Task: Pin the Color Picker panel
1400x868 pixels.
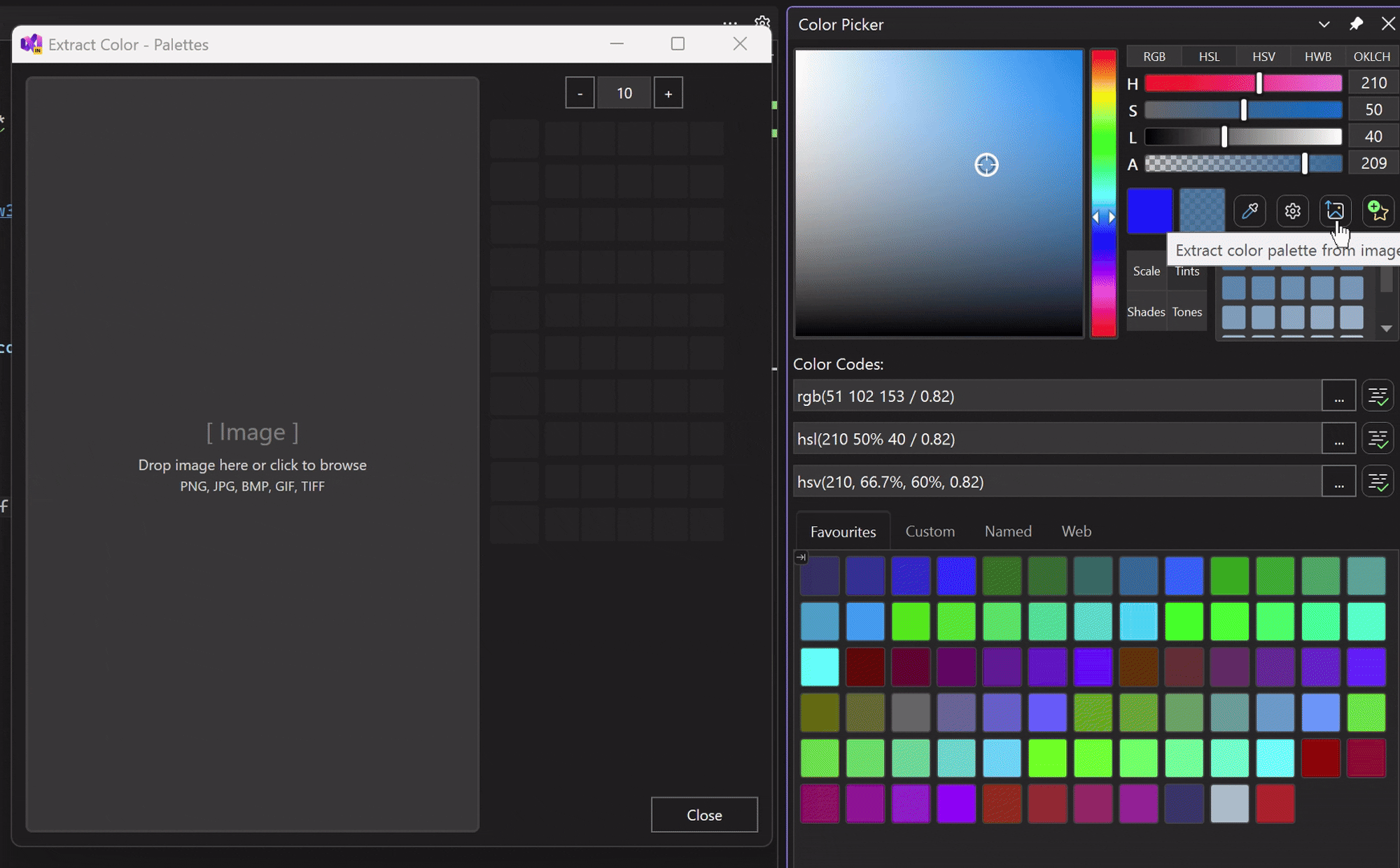Action: (x=1357, y=24)
